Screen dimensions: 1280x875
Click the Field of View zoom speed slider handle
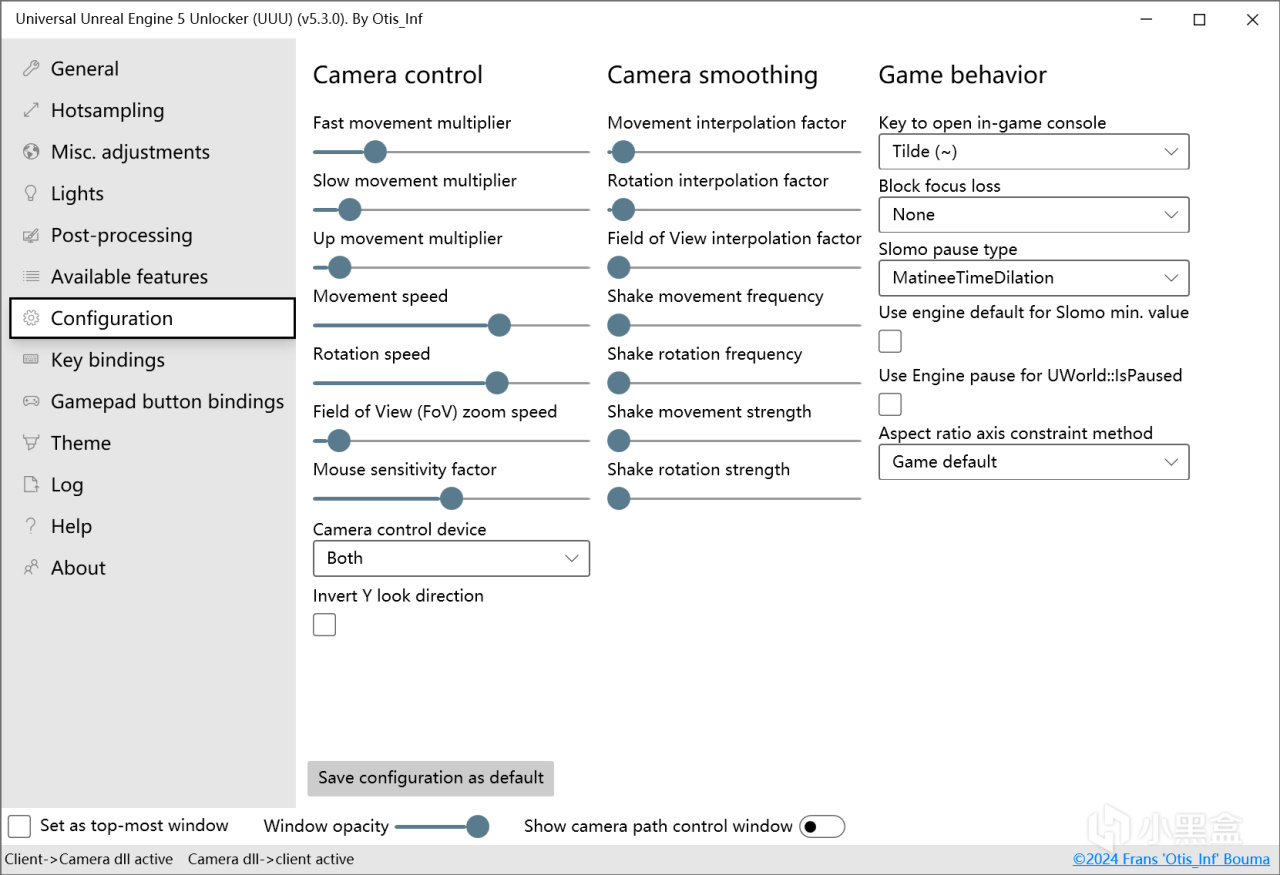tap(339, 441)
